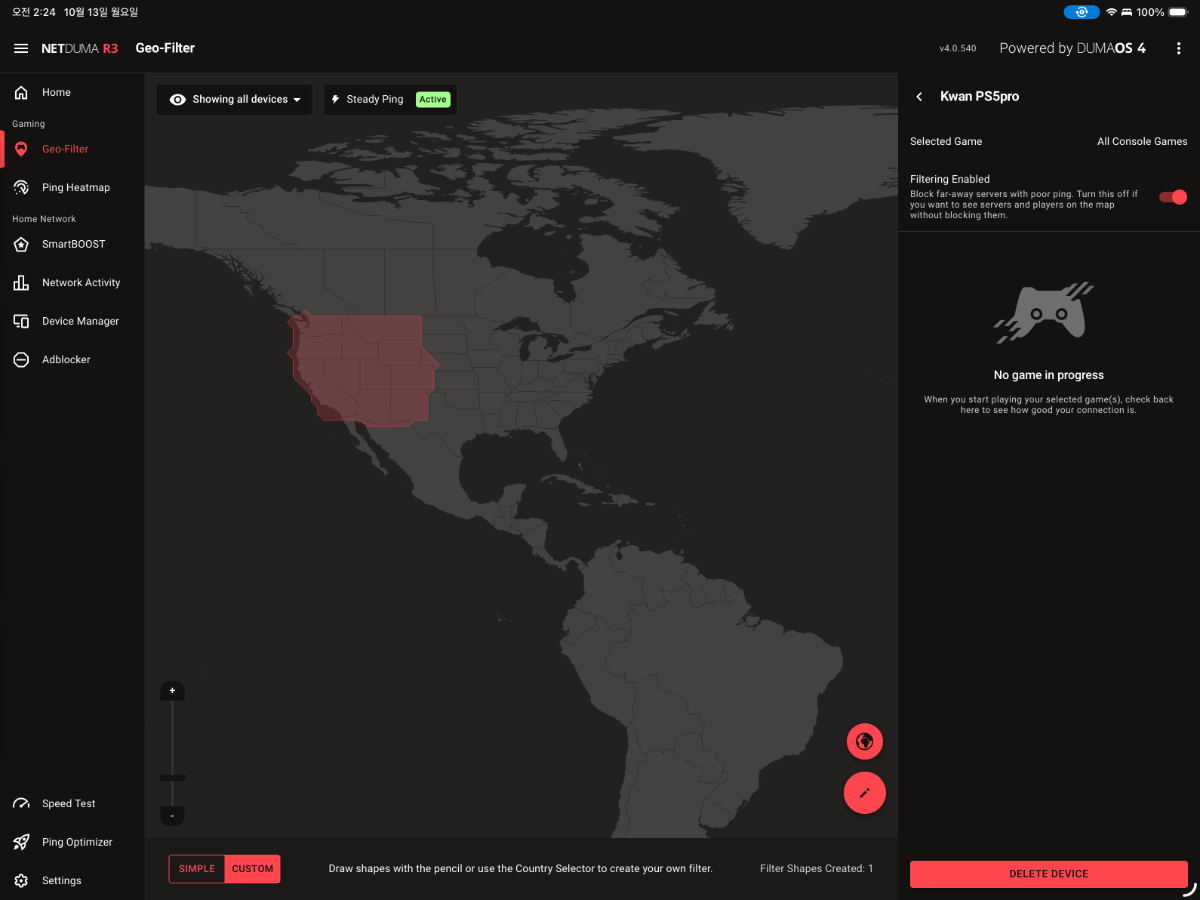The height and width of the screenshot is (900, 1200).
Task: Open the Device Manager menu item
Action: tap(80, 321)
